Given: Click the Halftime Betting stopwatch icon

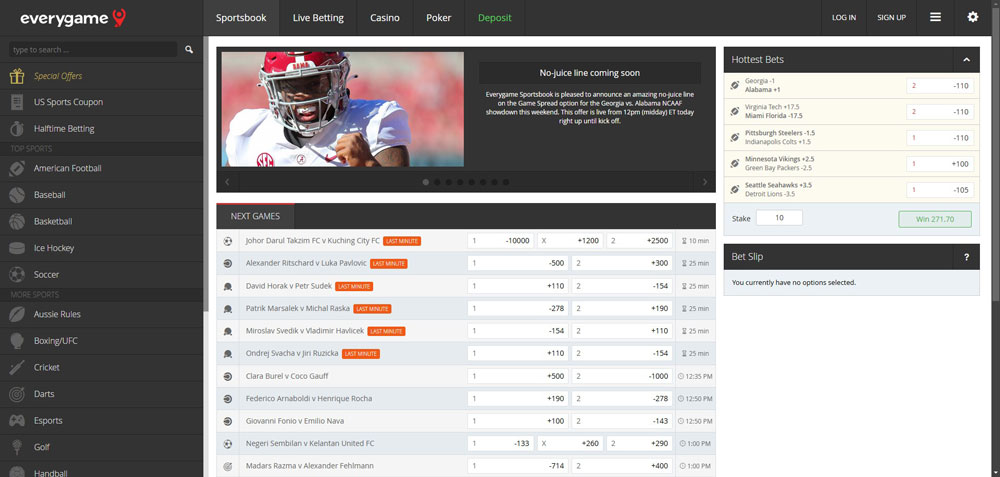Looking at the screenshot, I should (17, 129).
